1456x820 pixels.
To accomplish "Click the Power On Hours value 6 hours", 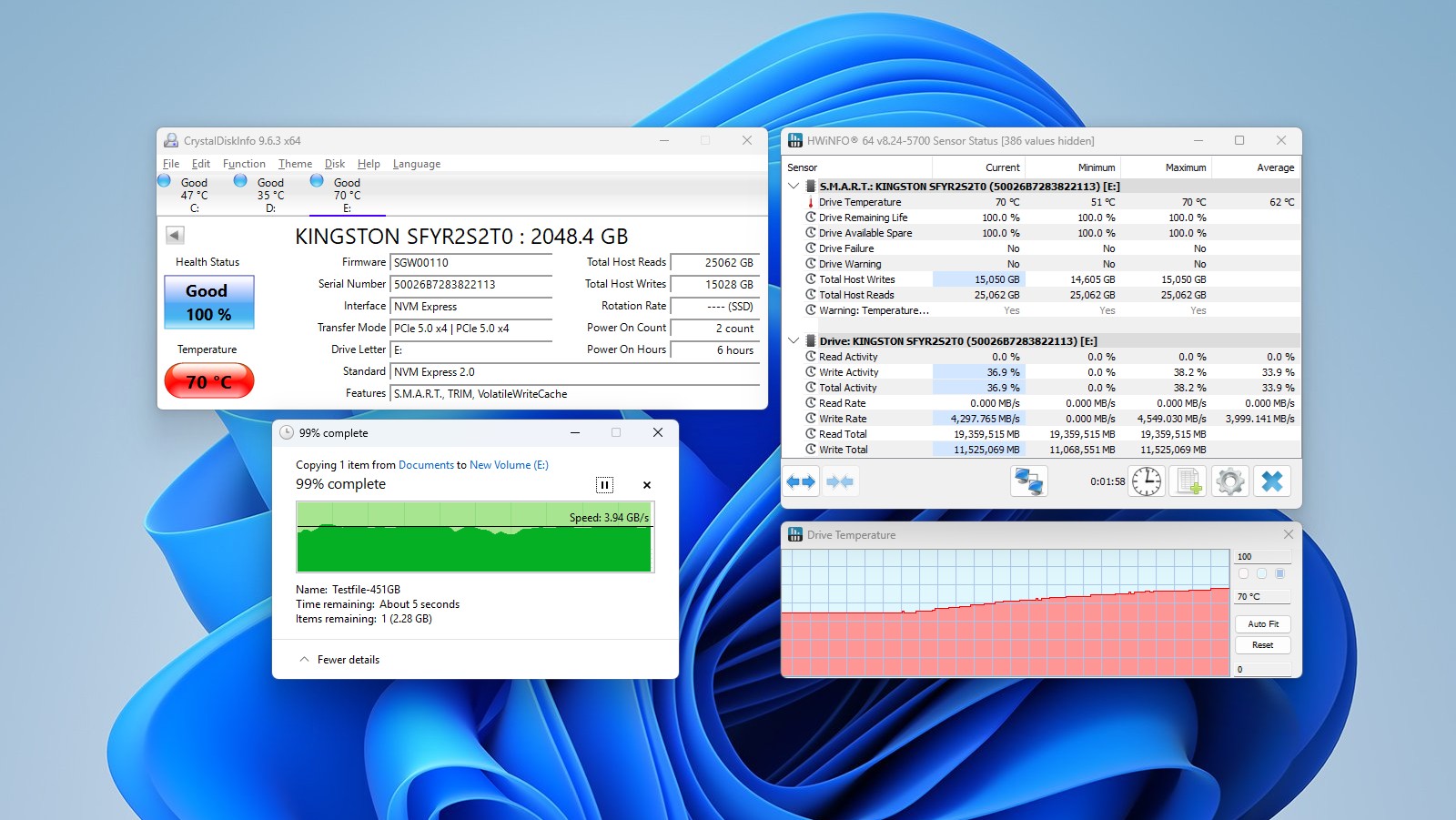I will [715, 350].
